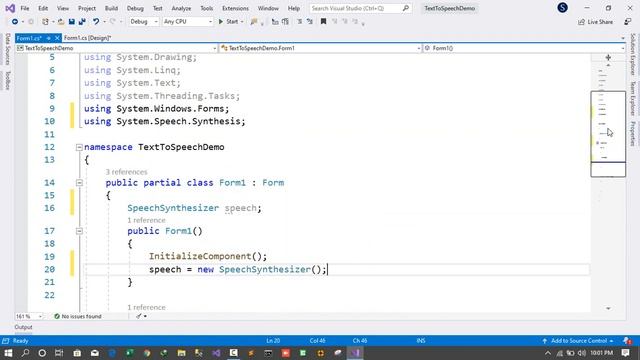The width and height of the screenshot is (640, 360).
Task: Click the Find in Files toolbar icon
Action: coord(254,22)
